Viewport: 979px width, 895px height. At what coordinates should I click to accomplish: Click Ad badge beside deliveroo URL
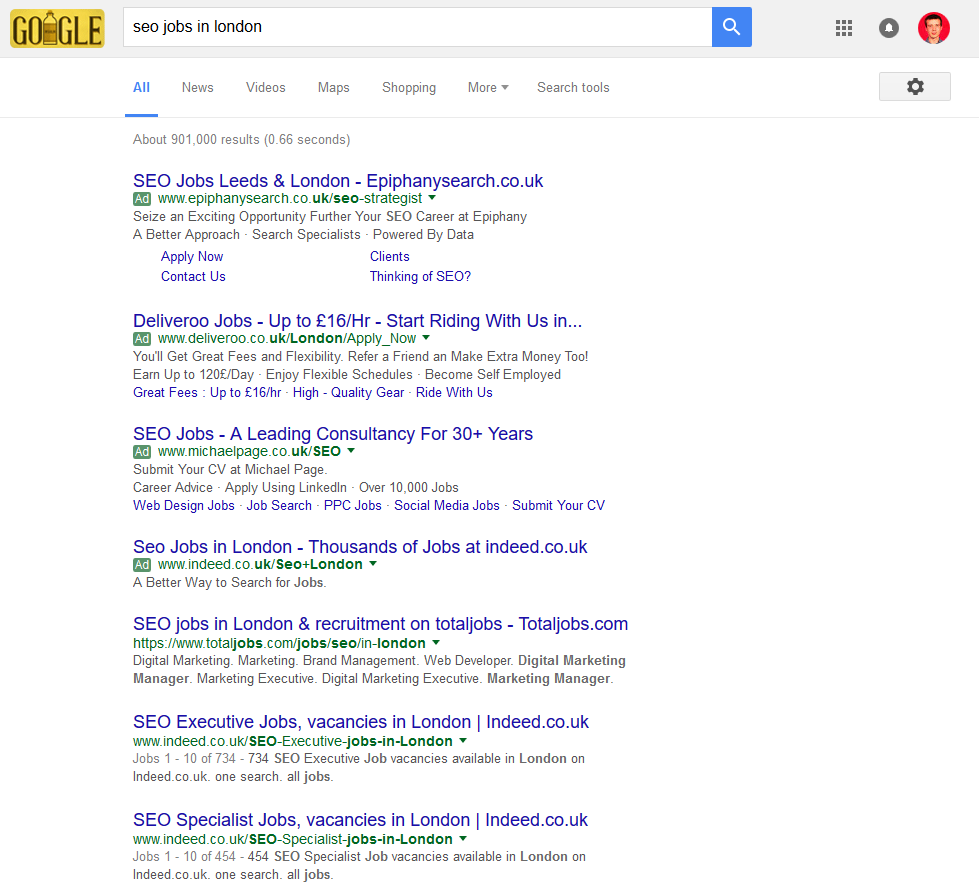(142, 339)
